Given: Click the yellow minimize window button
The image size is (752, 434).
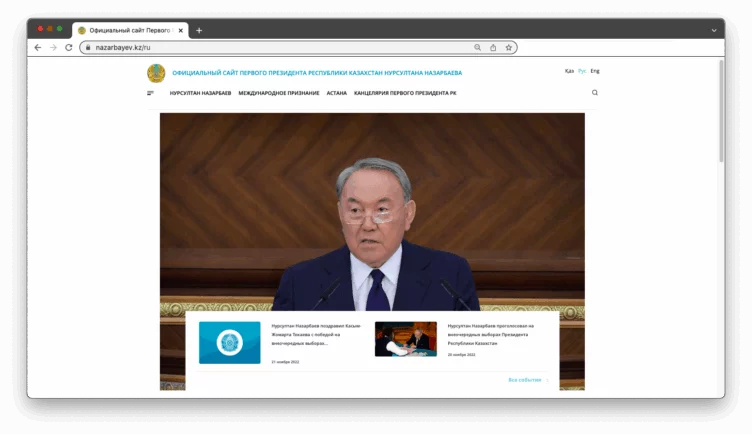Looking at the screenshot, I should [x=50, y=29].
